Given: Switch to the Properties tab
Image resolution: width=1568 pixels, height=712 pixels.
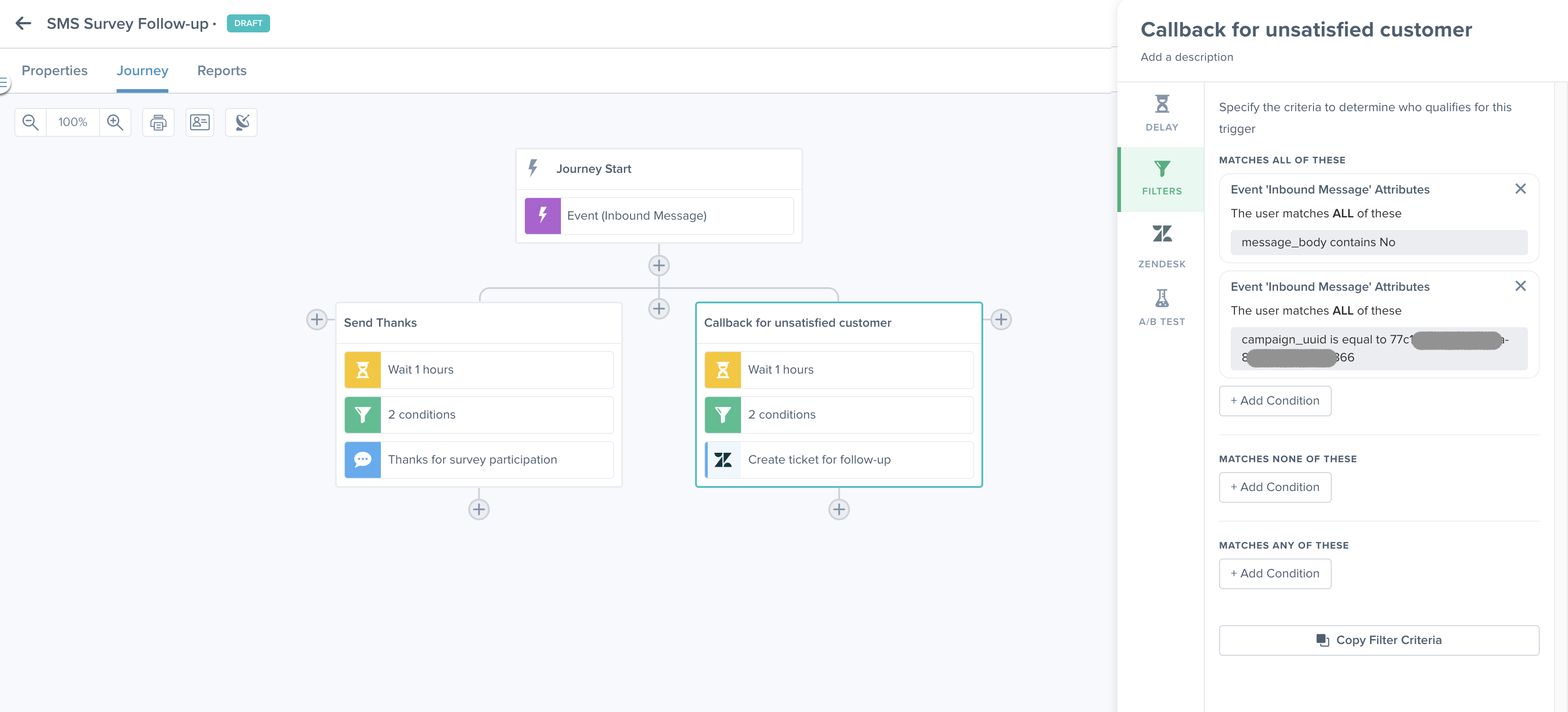Looking at the screenshot, I should tap(55, 71).
